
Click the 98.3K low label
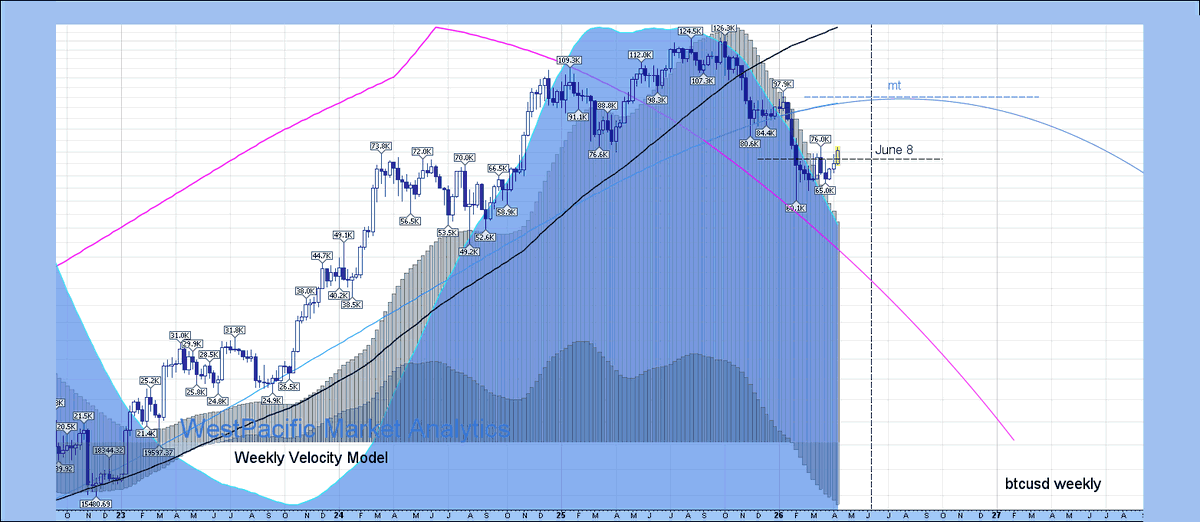(x=657, y=100)
